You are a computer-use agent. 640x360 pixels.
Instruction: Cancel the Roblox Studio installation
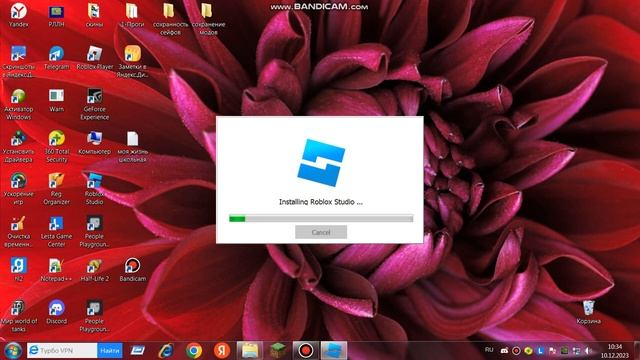[321, 232]
